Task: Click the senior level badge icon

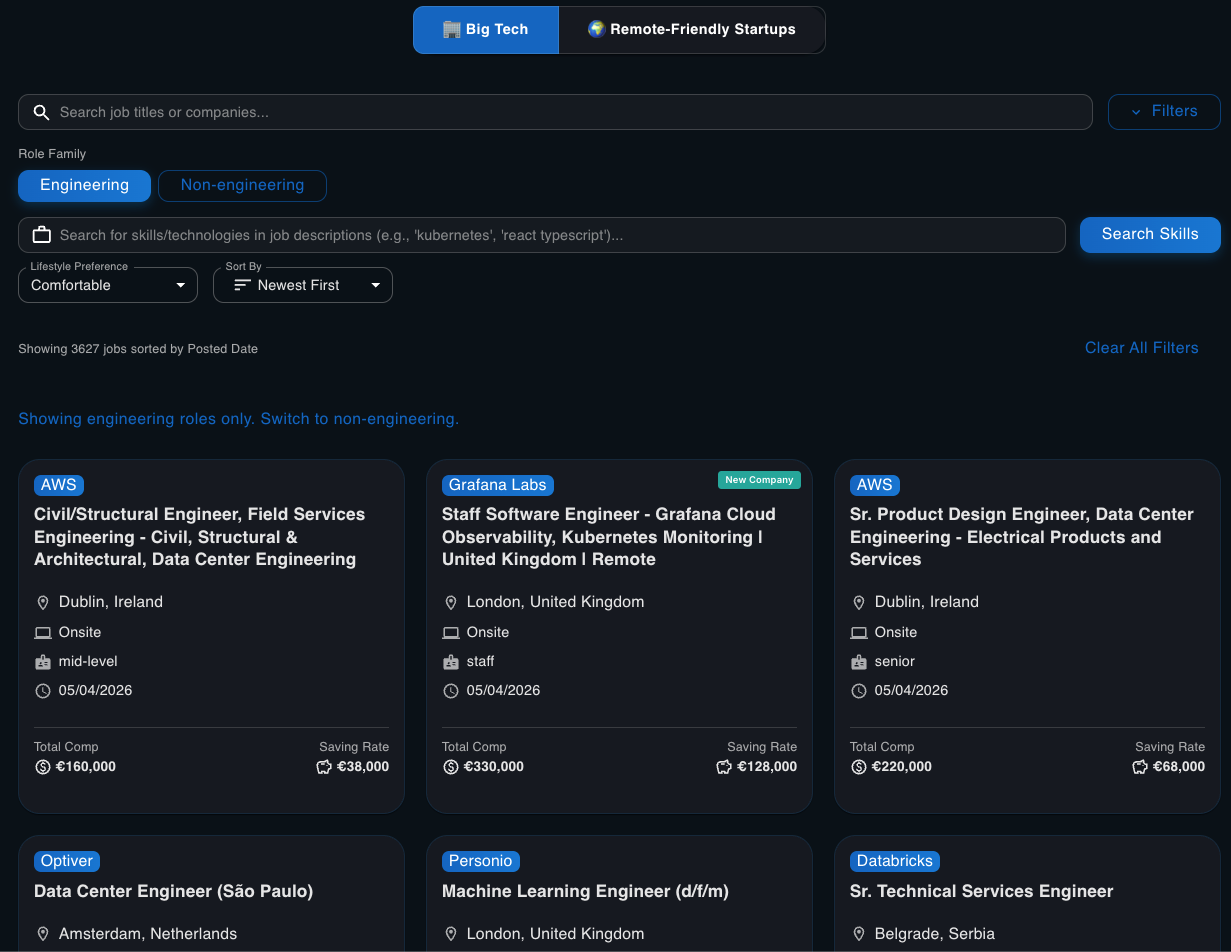Action: [859, 662]
